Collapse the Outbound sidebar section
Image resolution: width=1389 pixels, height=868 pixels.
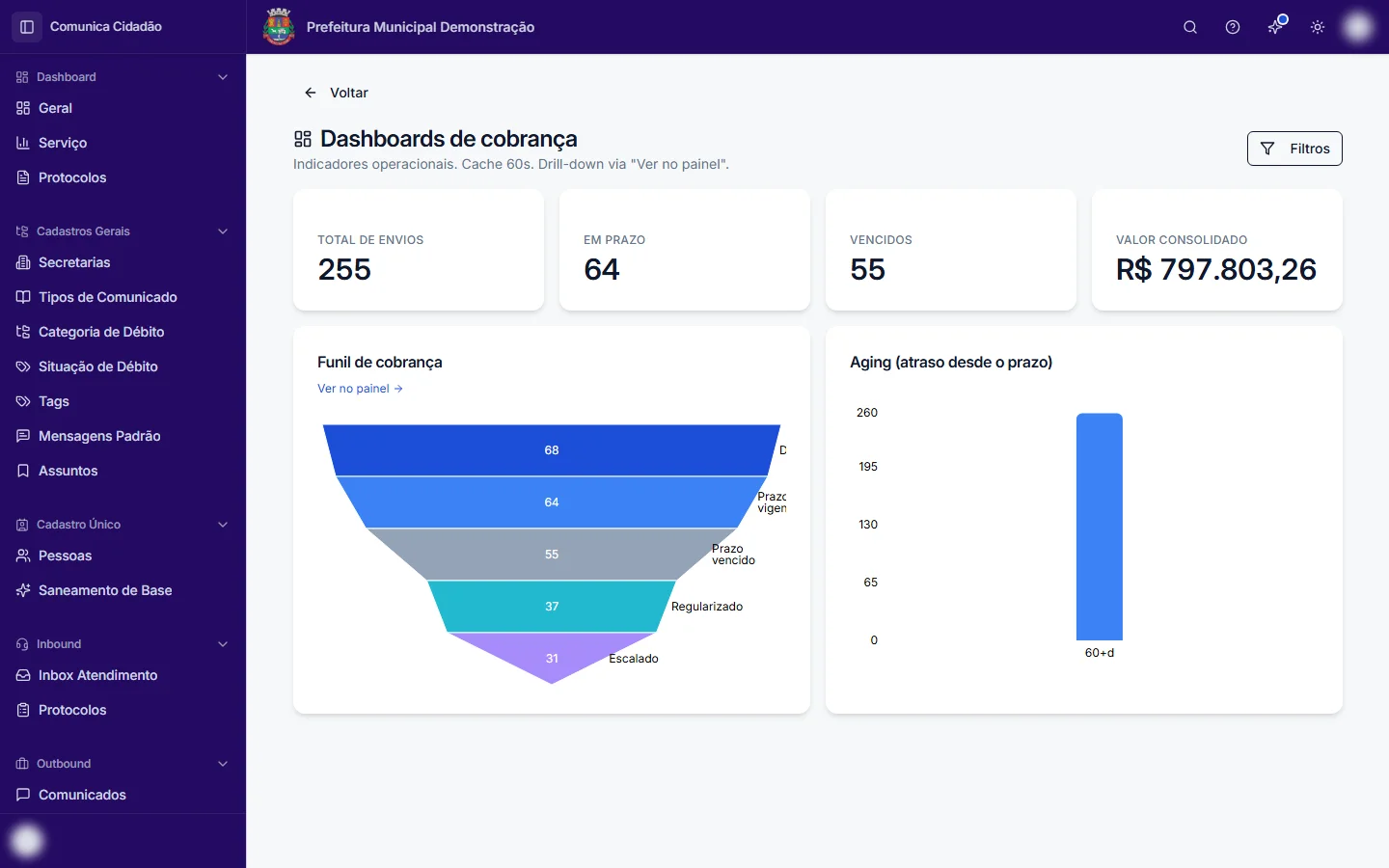point(223,764)
